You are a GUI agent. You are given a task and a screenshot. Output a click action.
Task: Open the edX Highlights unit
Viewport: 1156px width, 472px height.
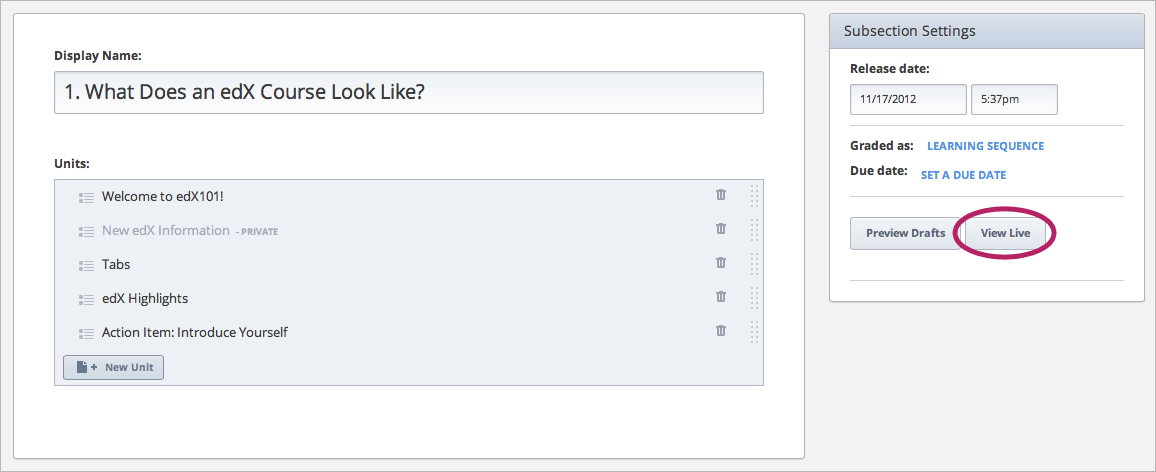click(x=145, y=299)
